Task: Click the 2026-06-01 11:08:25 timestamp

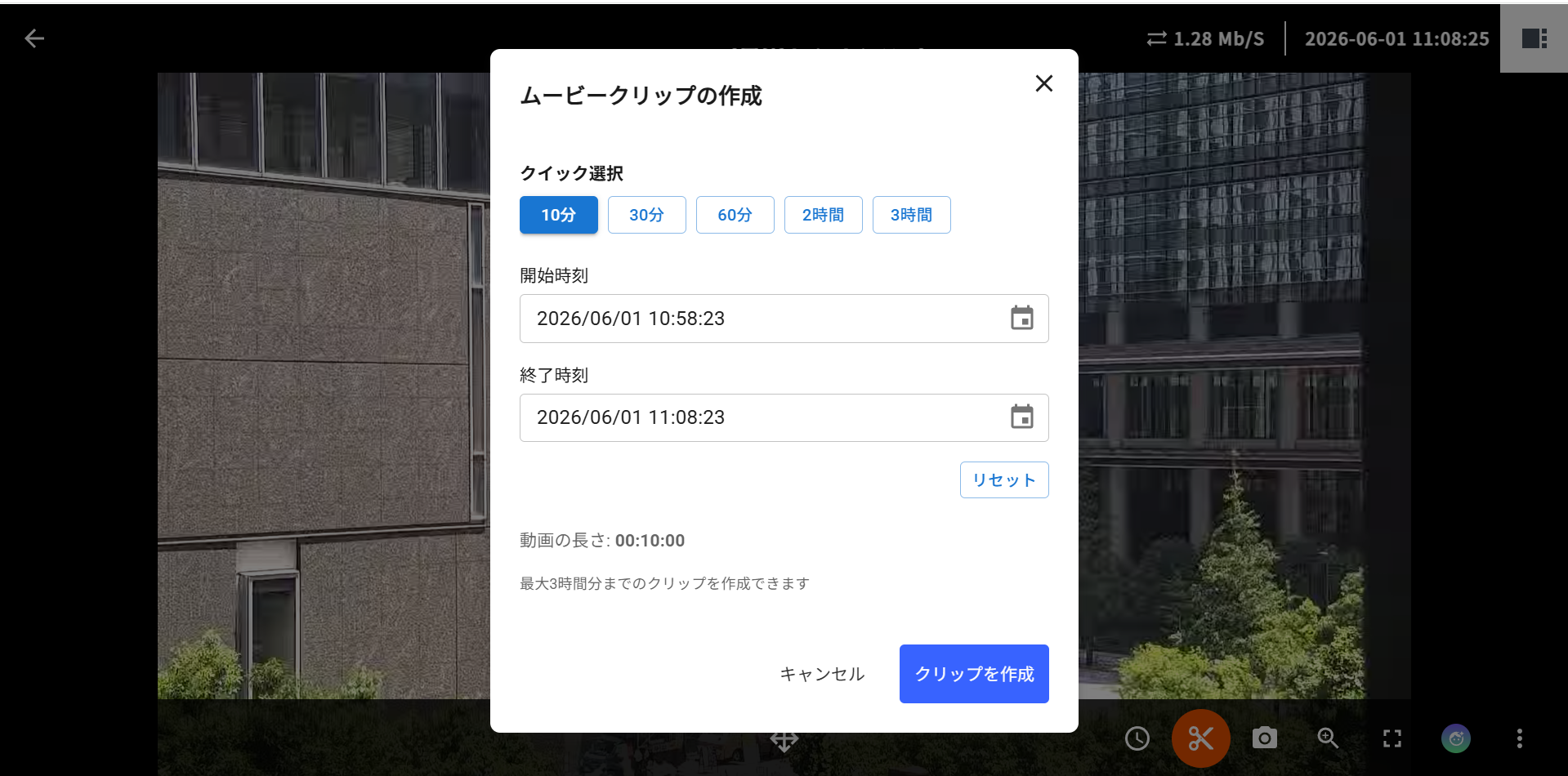Action: [x=1397, y=39]
